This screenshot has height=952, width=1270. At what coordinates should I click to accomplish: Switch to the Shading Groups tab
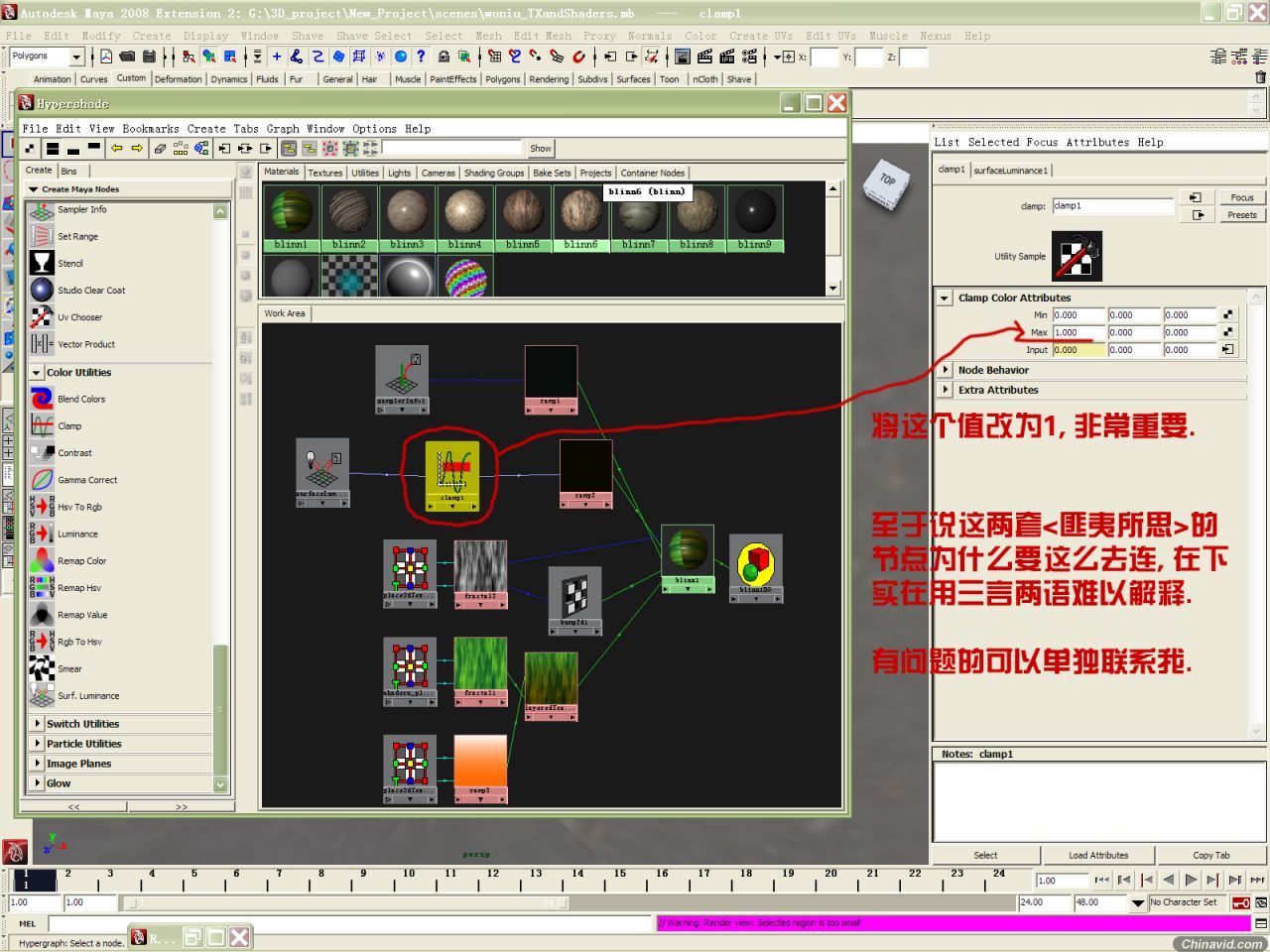493,173
